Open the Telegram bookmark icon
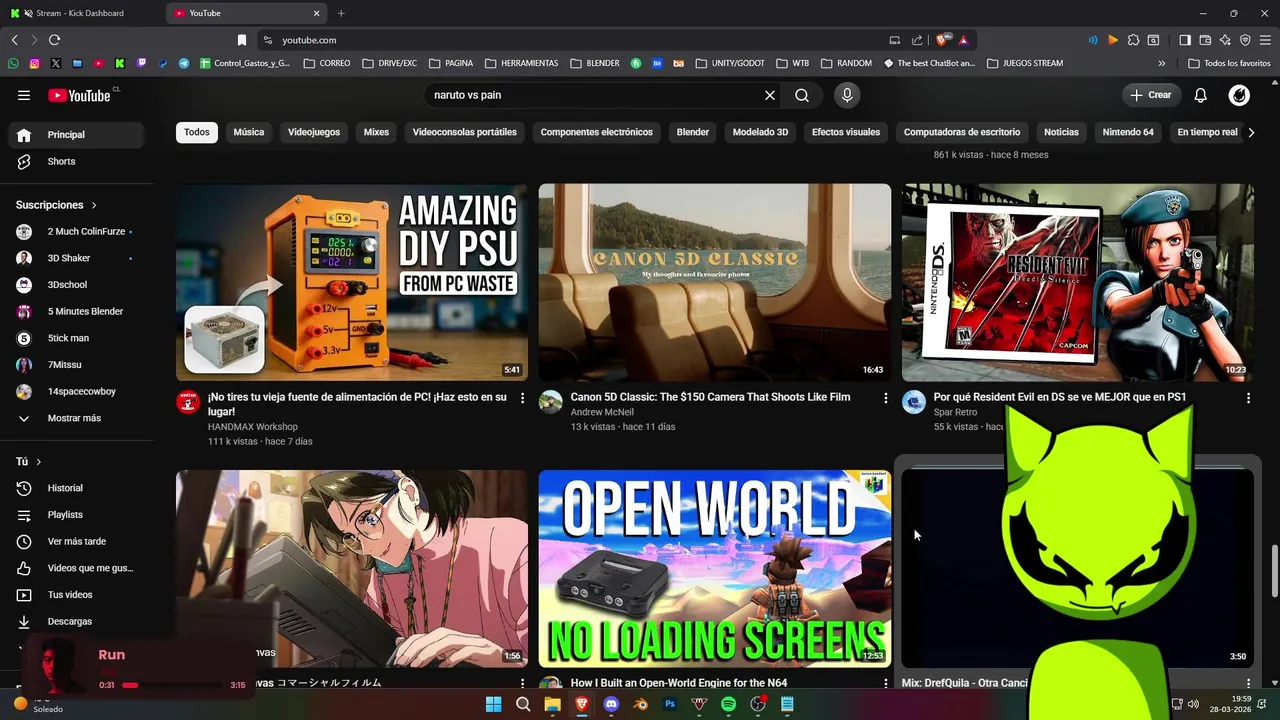 184,63
